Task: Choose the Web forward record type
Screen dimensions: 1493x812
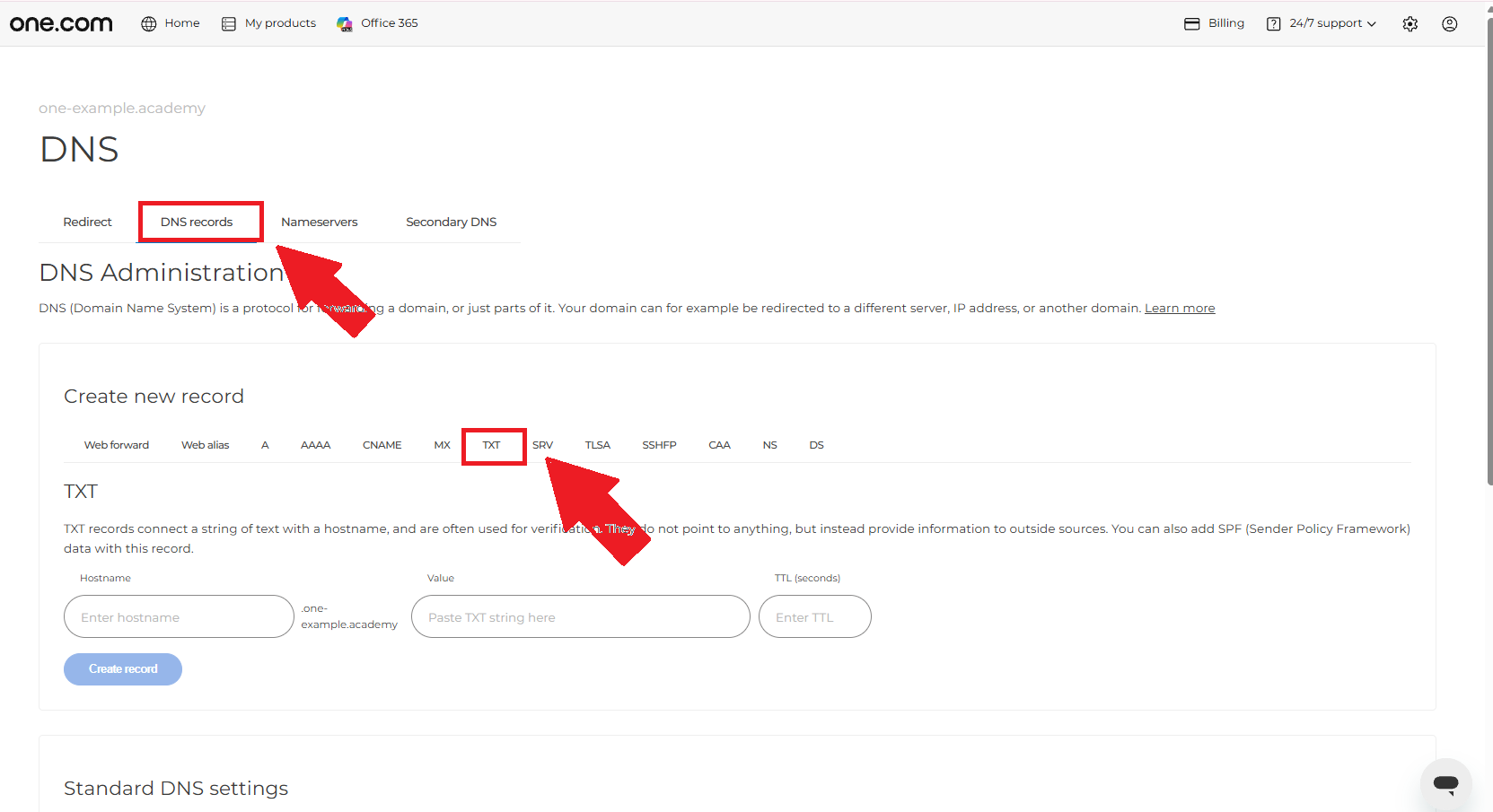Action: click(x=117, y=445)
